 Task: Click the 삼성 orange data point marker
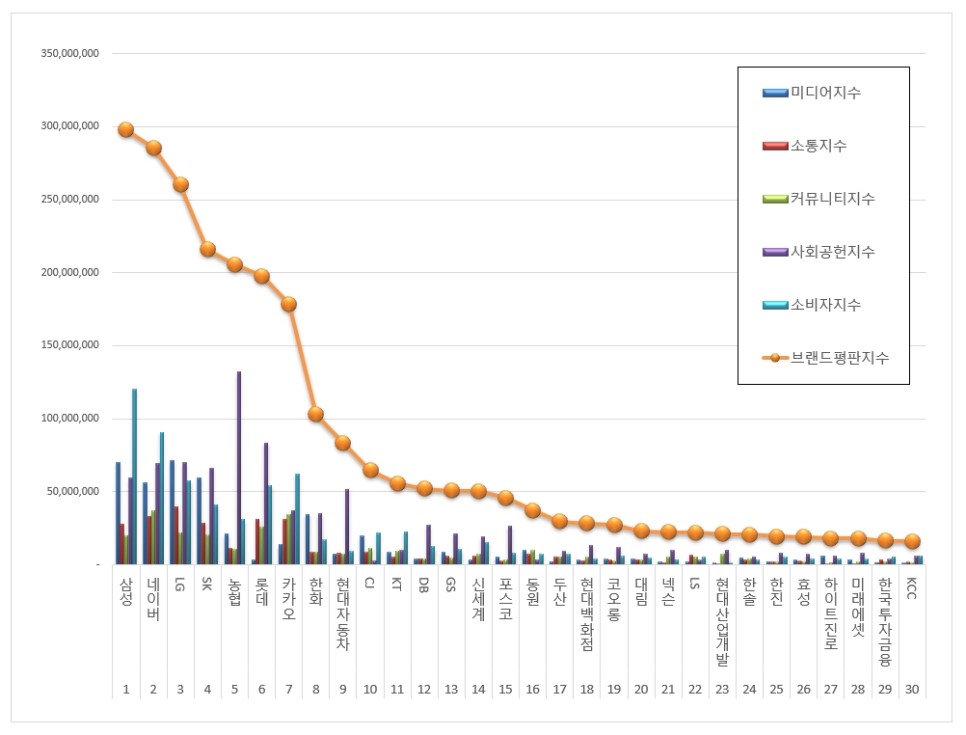click(x=126, y=129)
